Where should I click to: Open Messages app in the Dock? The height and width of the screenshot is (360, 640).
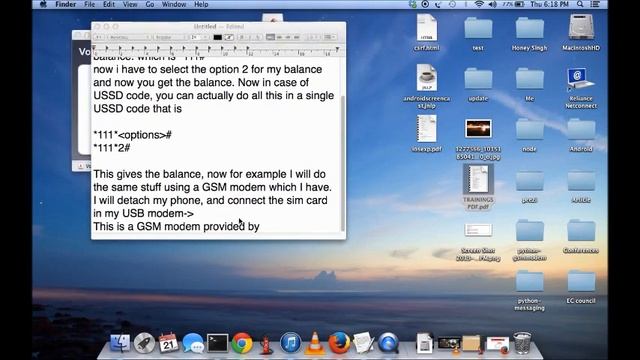point(193,343)
